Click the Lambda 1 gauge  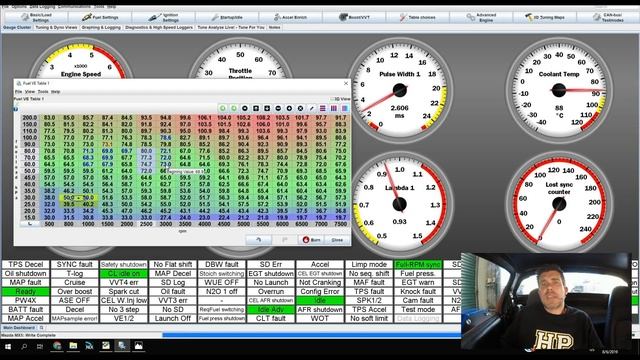click(x=400, y=203)
